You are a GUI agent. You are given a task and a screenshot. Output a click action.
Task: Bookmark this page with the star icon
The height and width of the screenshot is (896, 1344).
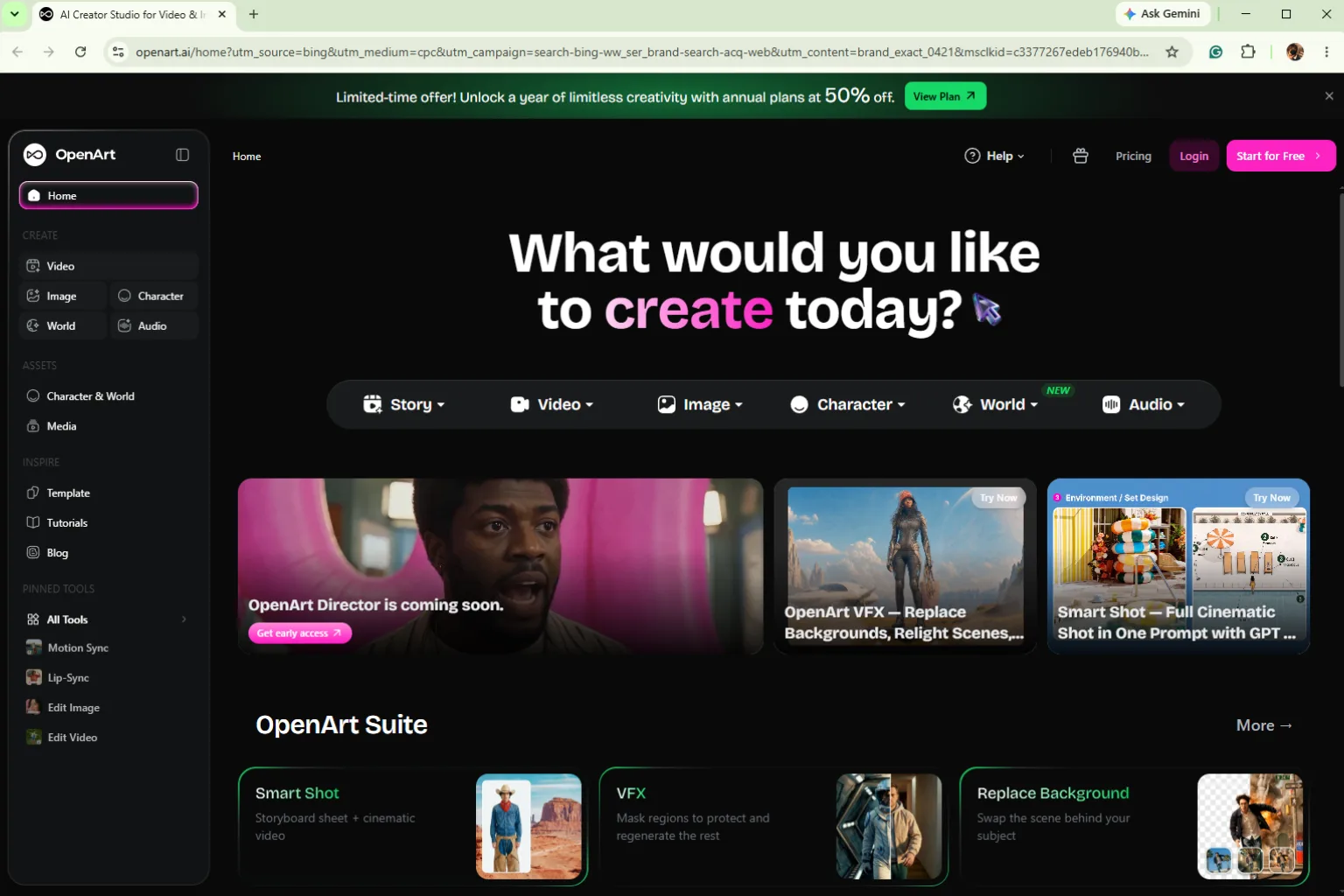1172,52
